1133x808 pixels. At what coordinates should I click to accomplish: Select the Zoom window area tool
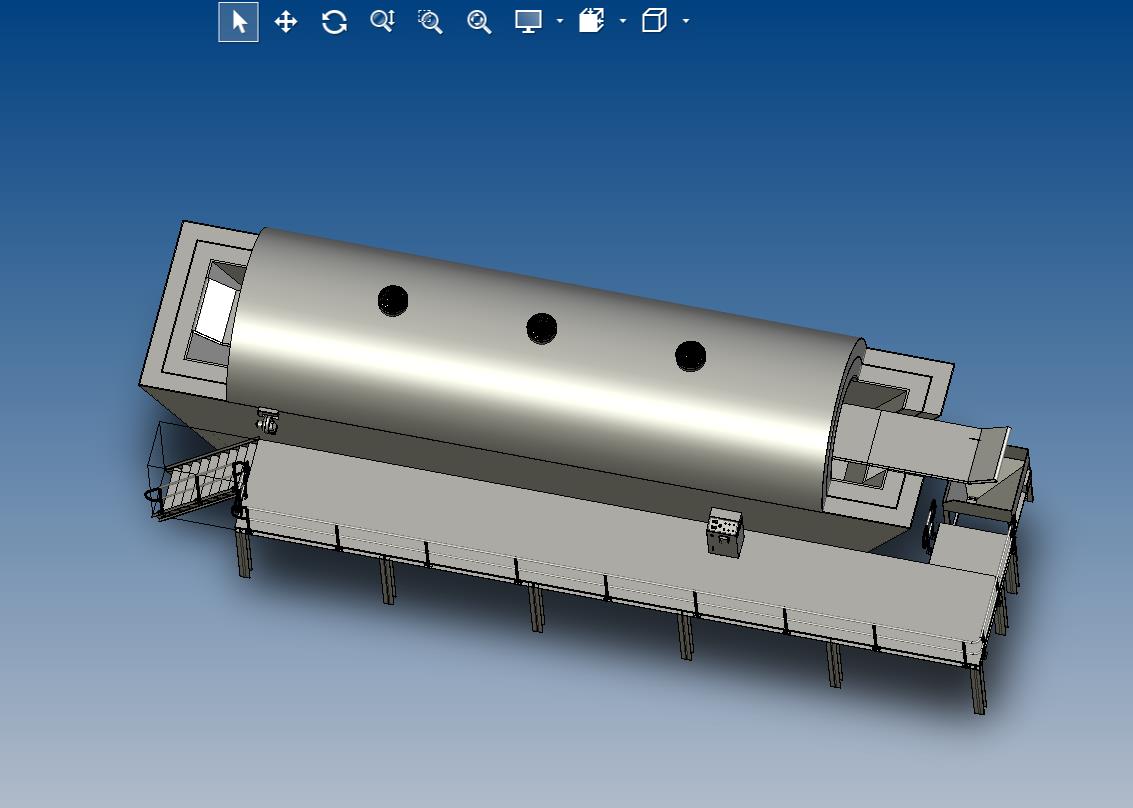[x=431, y=22]
